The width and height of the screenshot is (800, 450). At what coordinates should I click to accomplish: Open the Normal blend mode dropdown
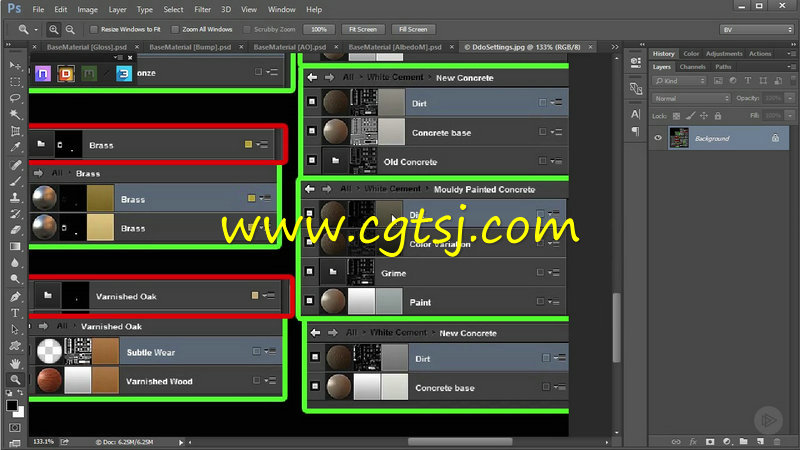coord(691,98)
